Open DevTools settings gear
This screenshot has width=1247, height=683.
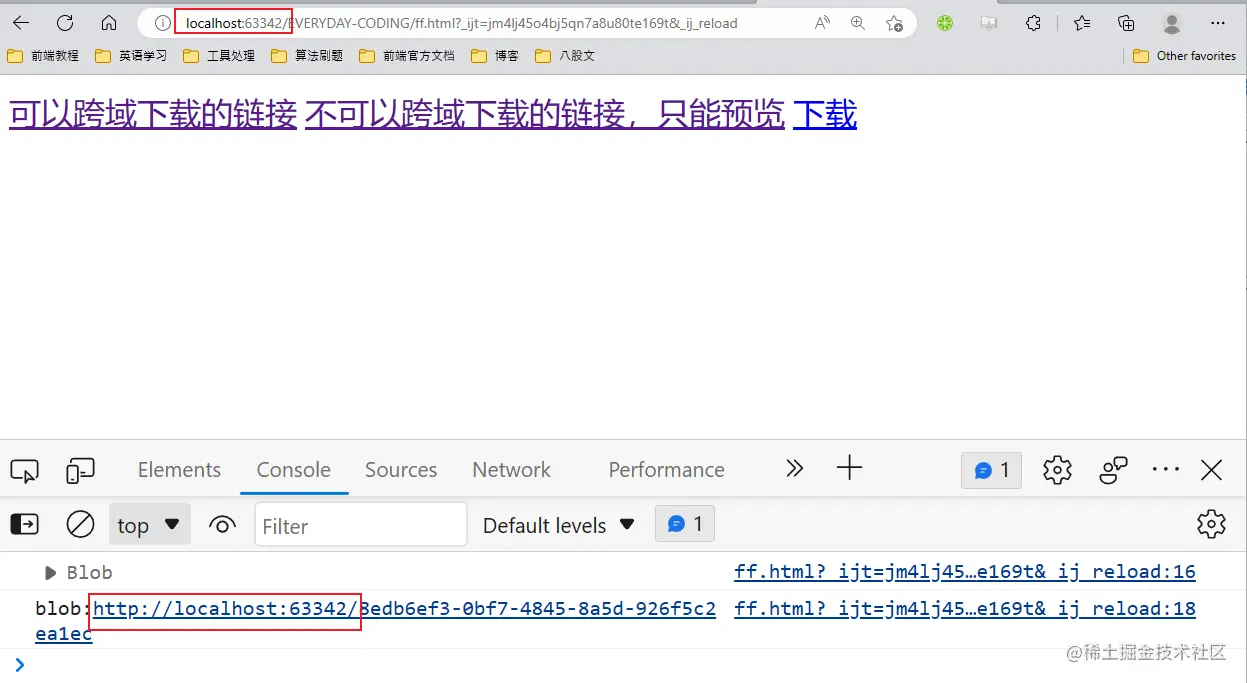[x=1057, y=469]
